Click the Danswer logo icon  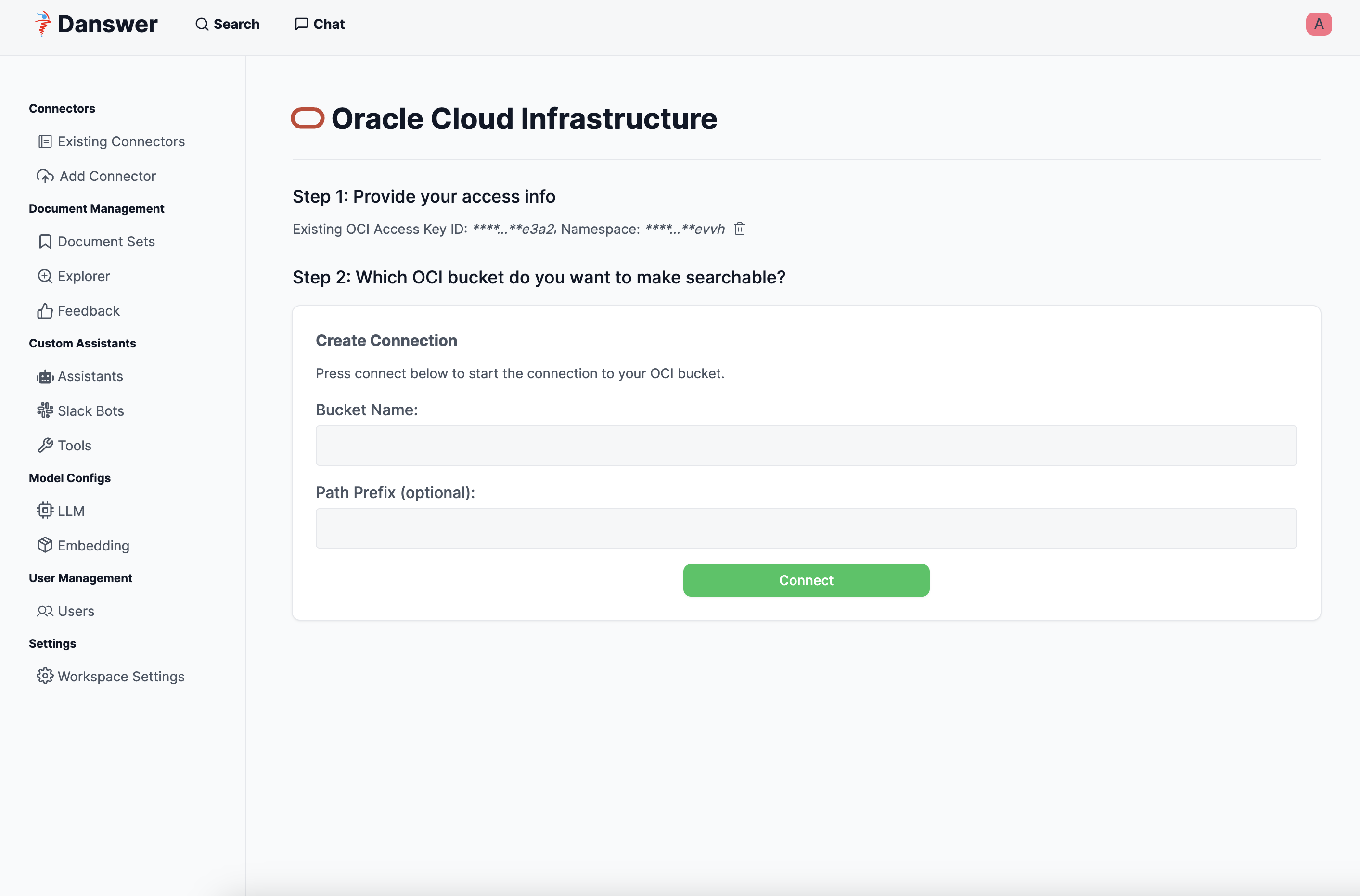coord(43,24)
